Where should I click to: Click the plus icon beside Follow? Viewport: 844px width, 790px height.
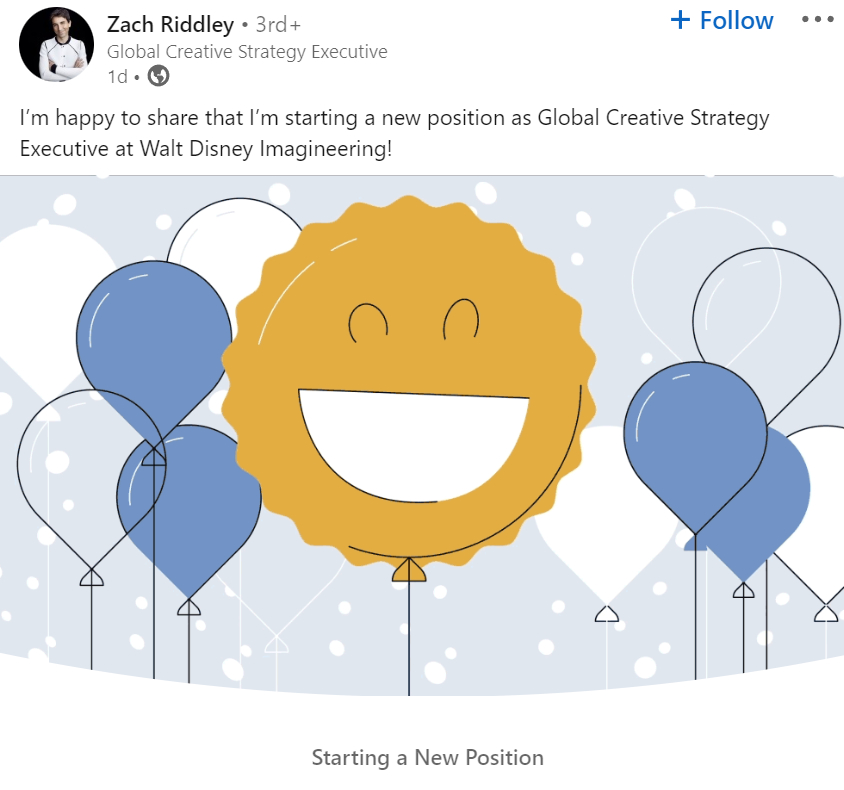click(x=681, y=20)
